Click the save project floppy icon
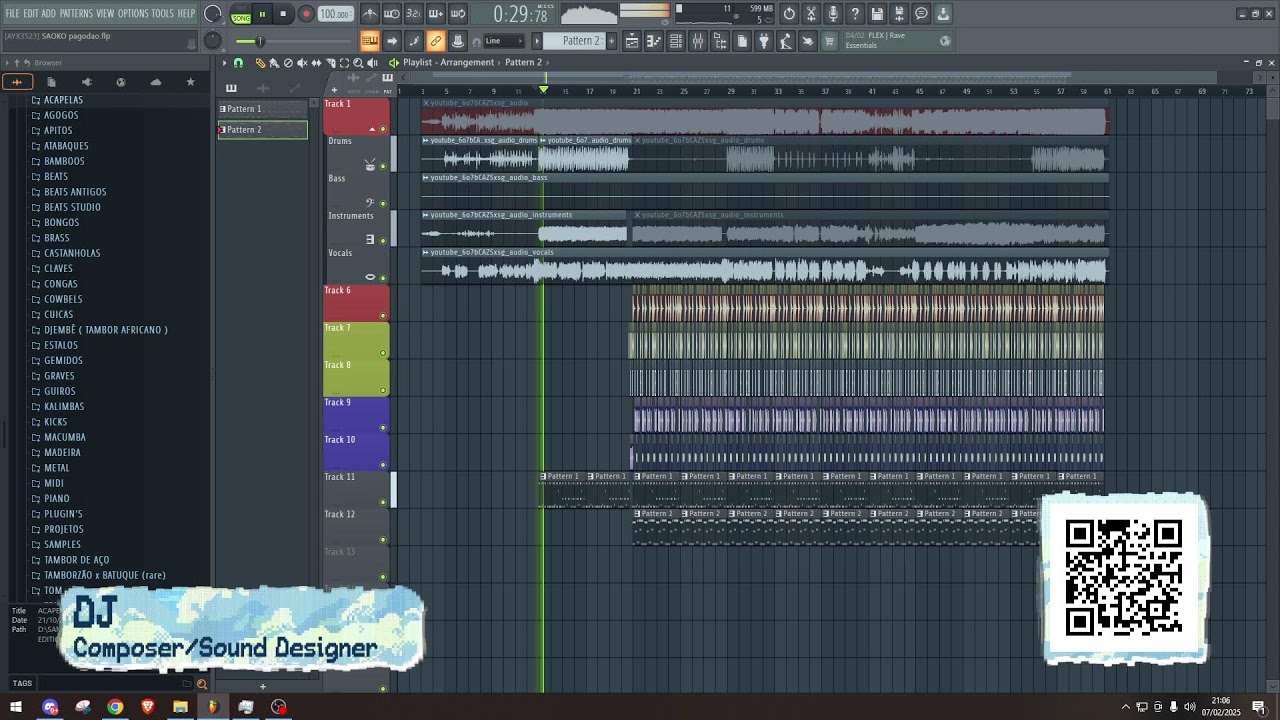 [877, 14]
